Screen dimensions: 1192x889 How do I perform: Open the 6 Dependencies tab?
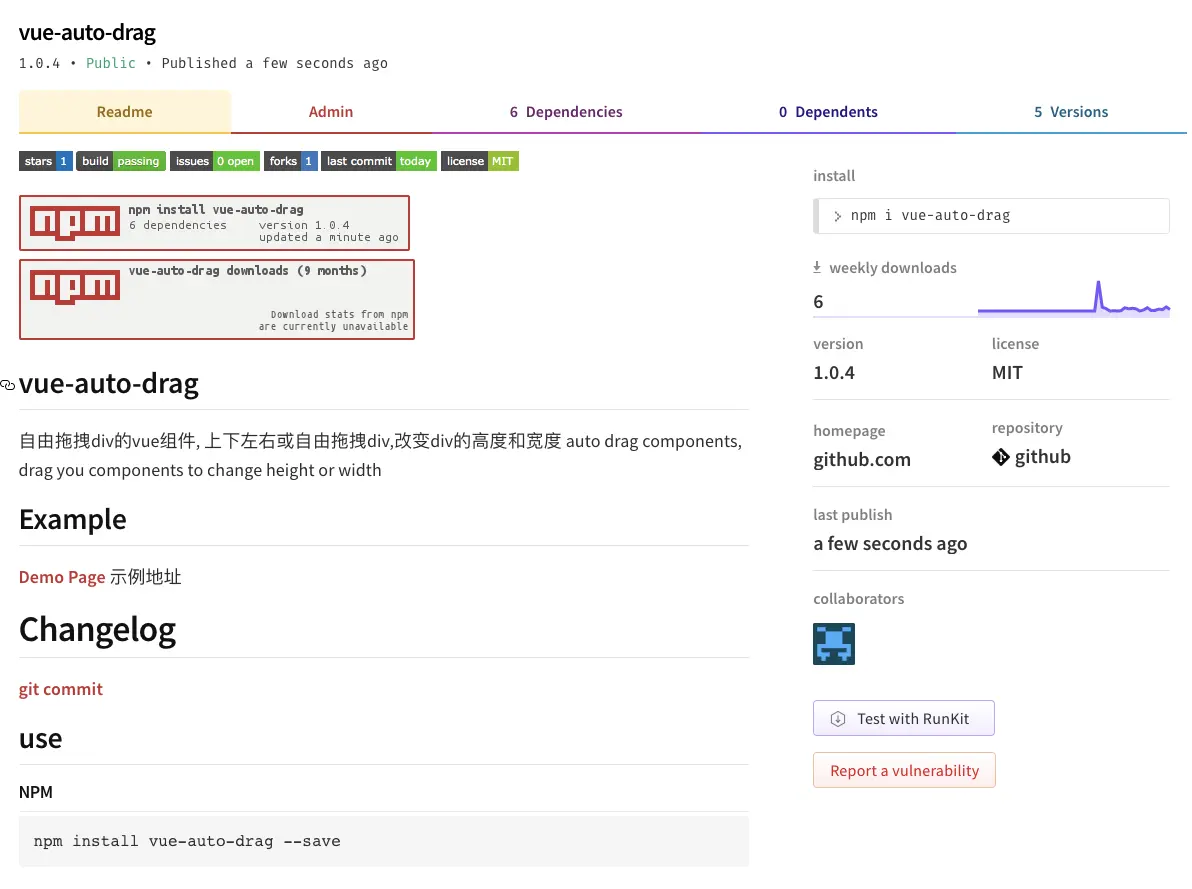(x=566, y=112)
